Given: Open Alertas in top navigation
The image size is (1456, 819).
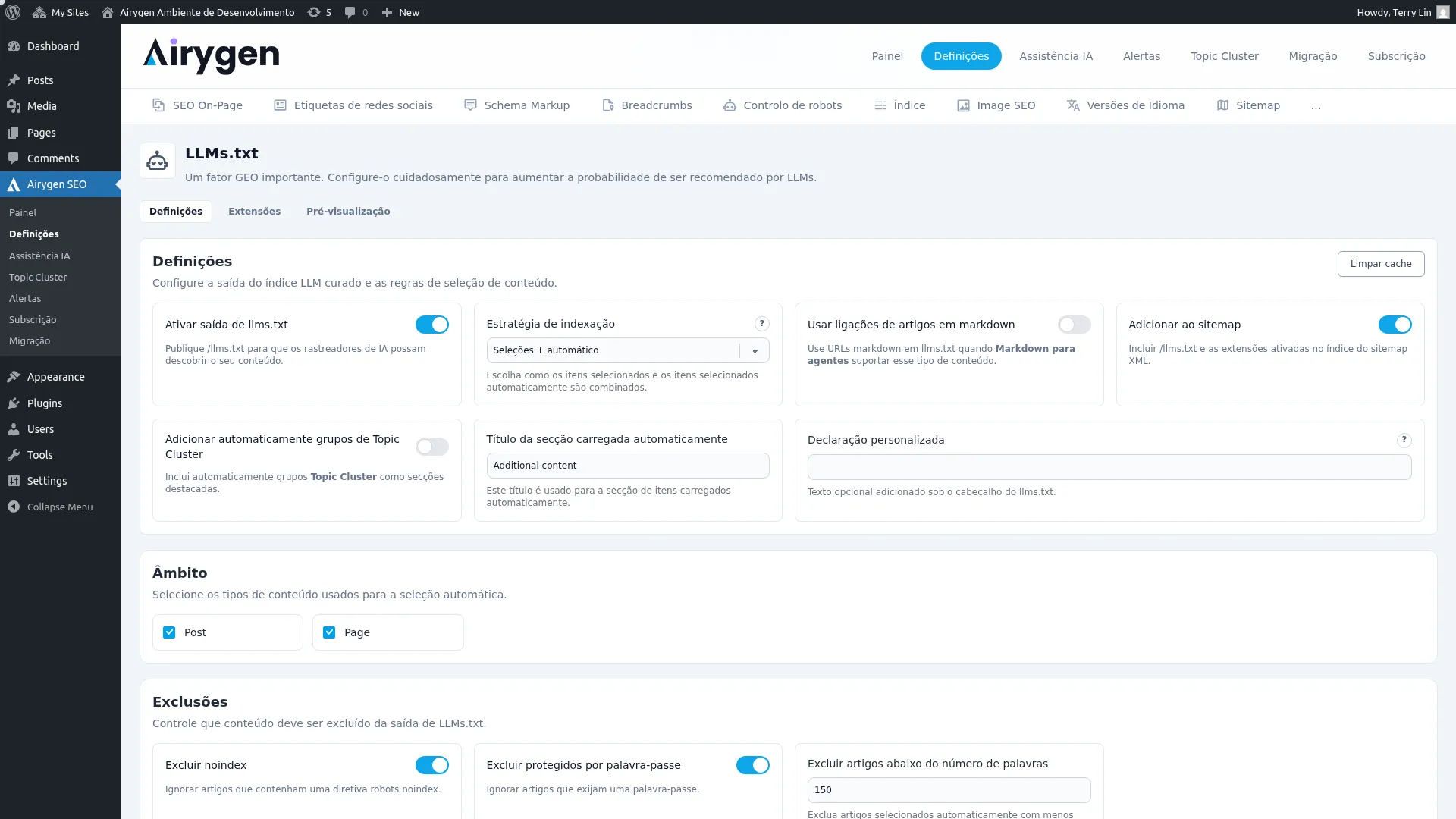Looking at the screenshot, I should (x=1141, y=56).
